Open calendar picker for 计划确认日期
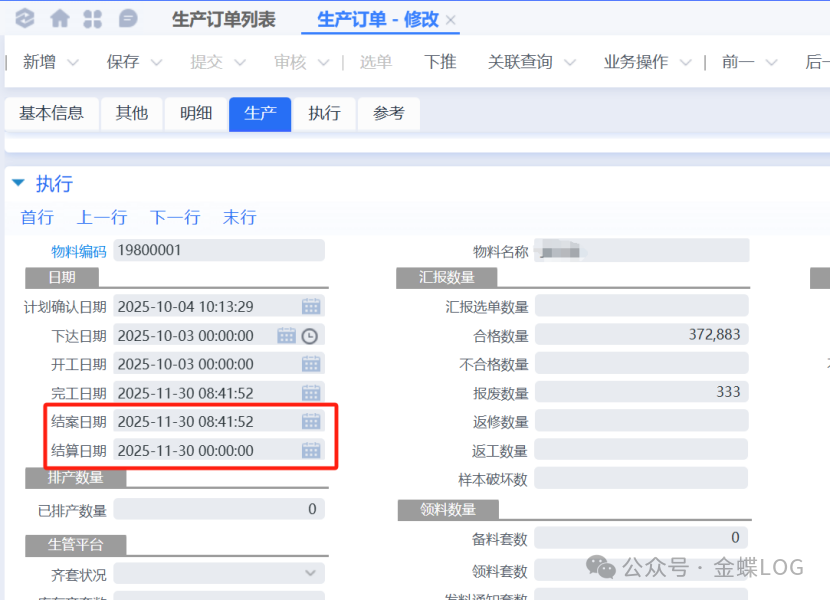 coord(311,307)
